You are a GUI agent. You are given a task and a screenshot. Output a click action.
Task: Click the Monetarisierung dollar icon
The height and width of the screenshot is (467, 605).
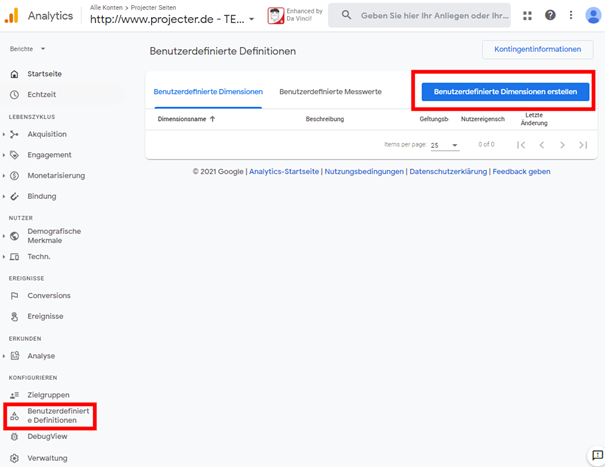coord(14,176)
